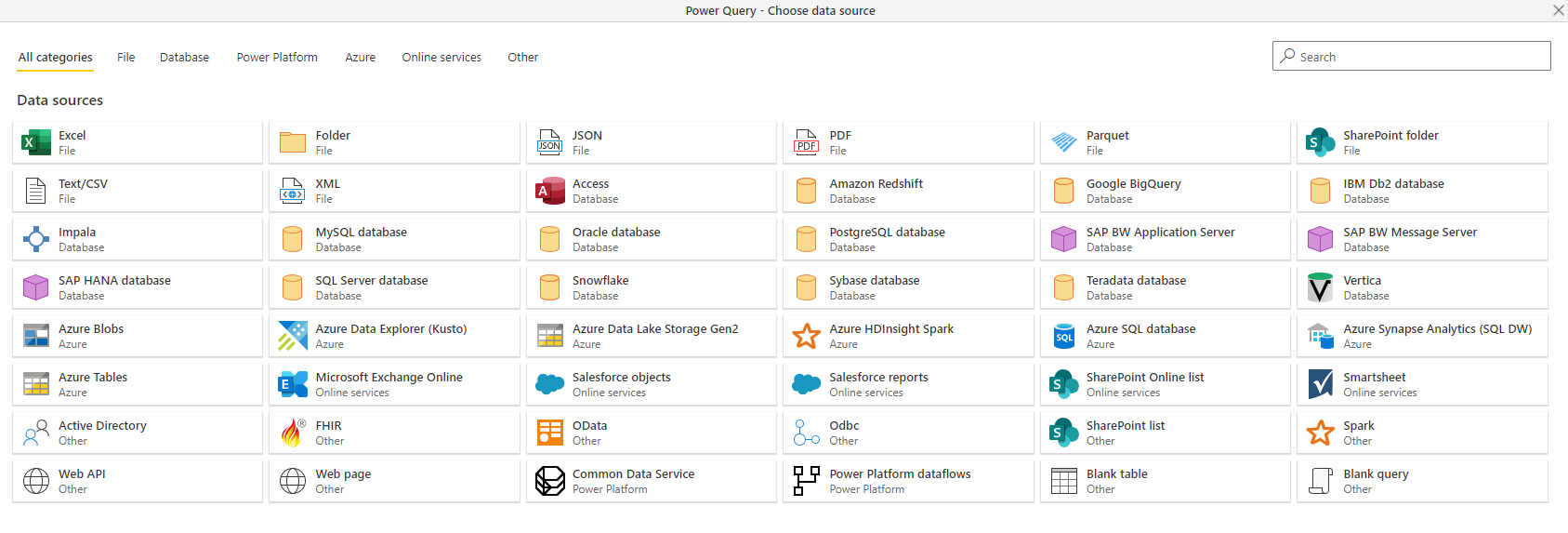
Task: Open the Other category tab
Action: point(523,58)
